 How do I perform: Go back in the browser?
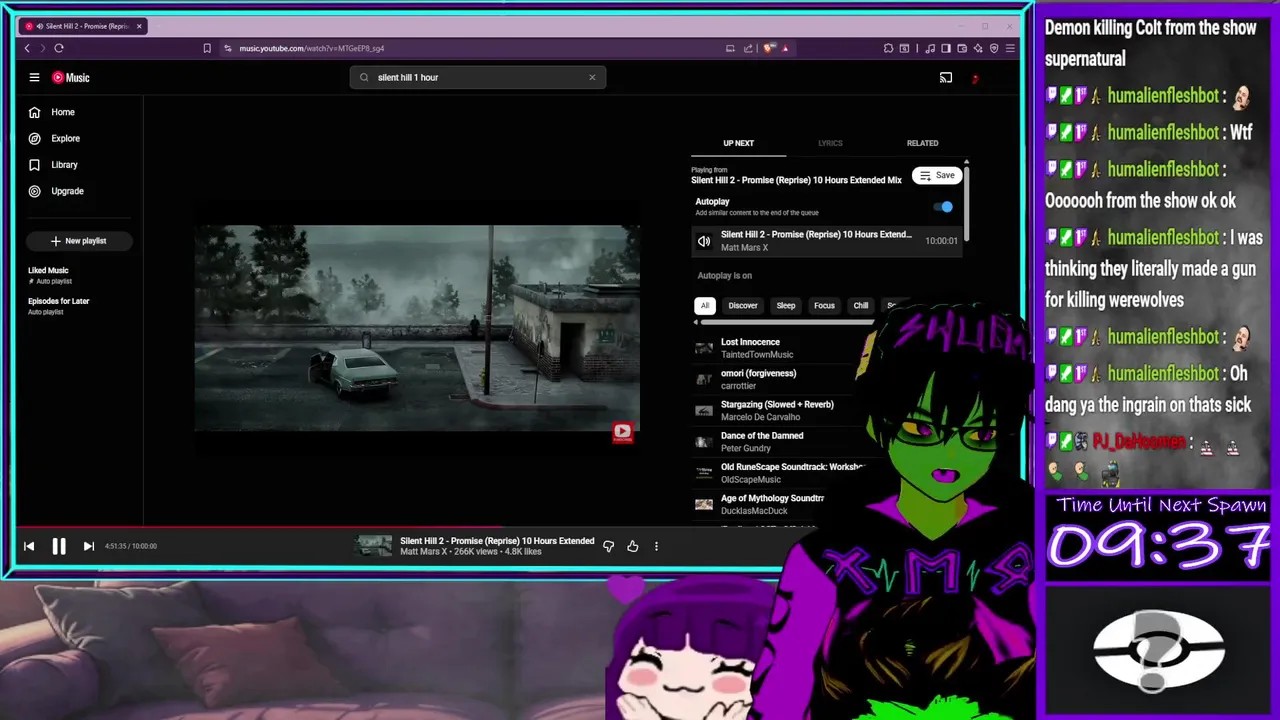(x=27, y=48)
